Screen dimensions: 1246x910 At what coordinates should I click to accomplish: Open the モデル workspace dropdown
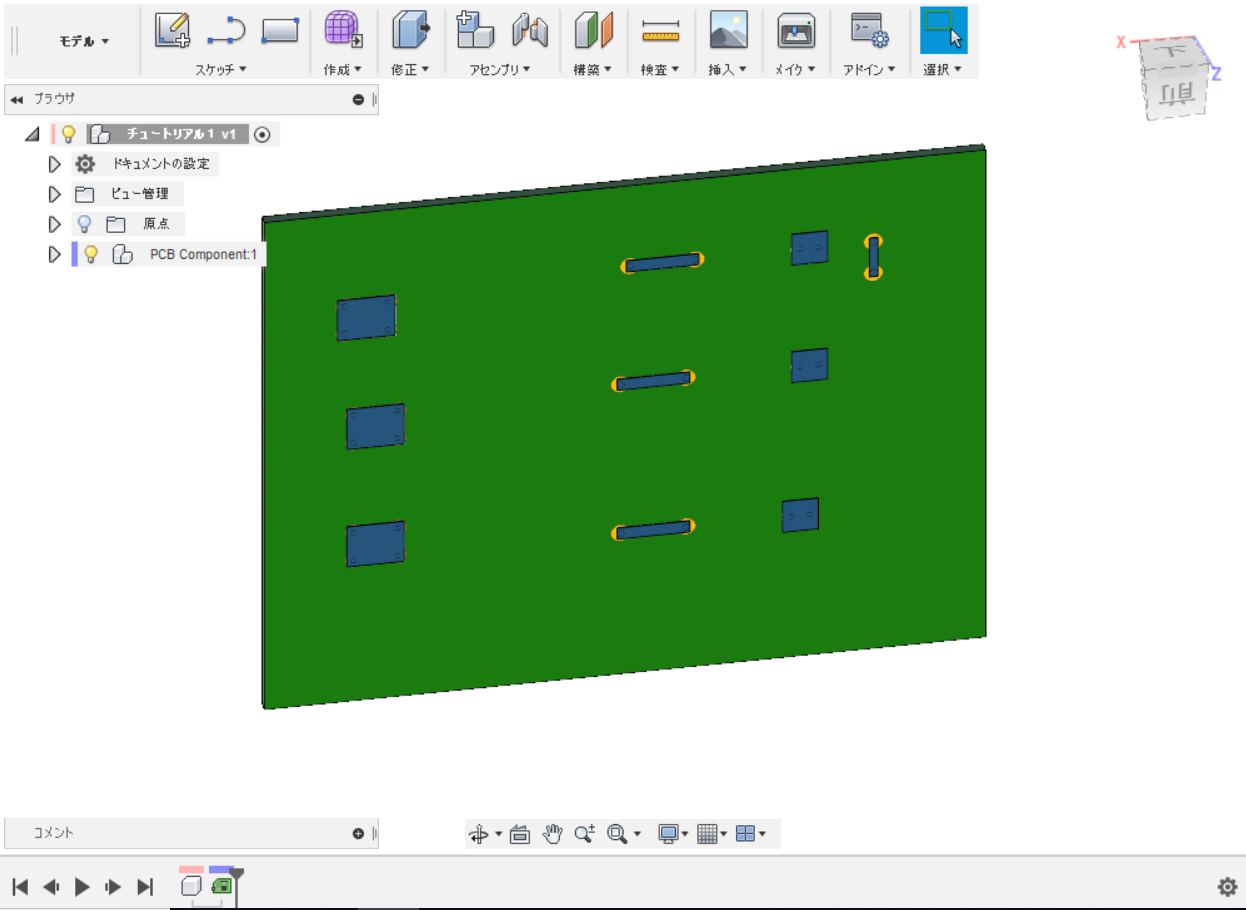tap(84, 41)
